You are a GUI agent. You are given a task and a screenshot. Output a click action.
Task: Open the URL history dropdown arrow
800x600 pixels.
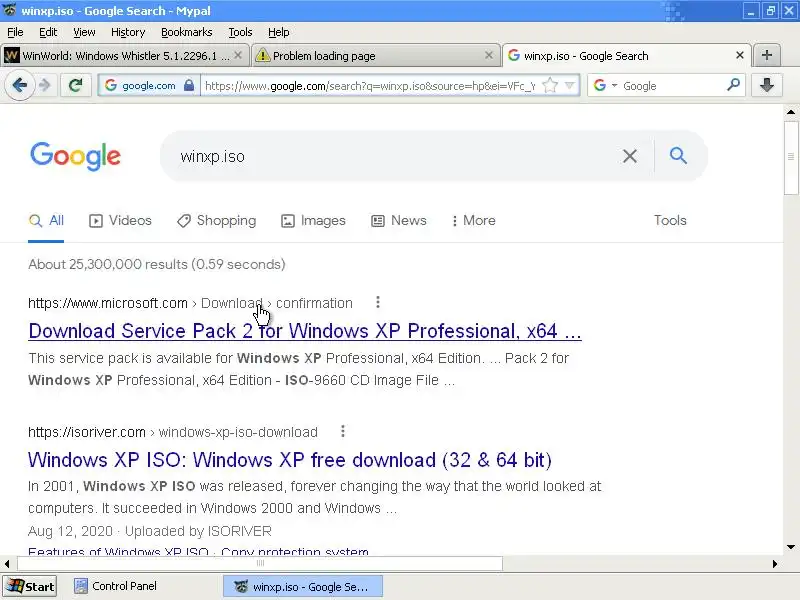(x=570, y=85)
